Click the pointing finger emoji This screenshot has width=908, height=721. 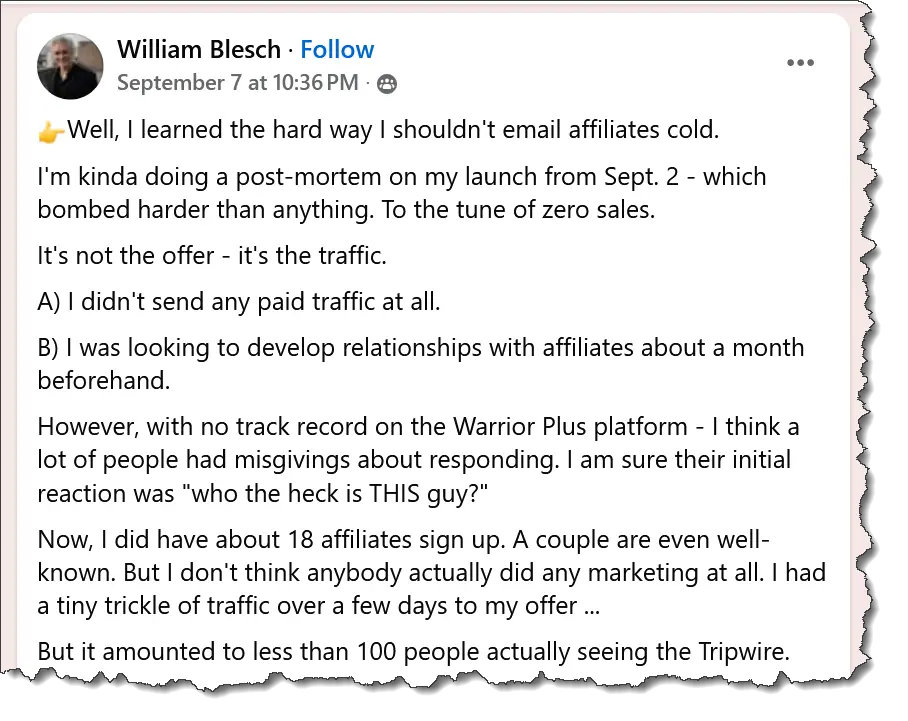point(51,131)
